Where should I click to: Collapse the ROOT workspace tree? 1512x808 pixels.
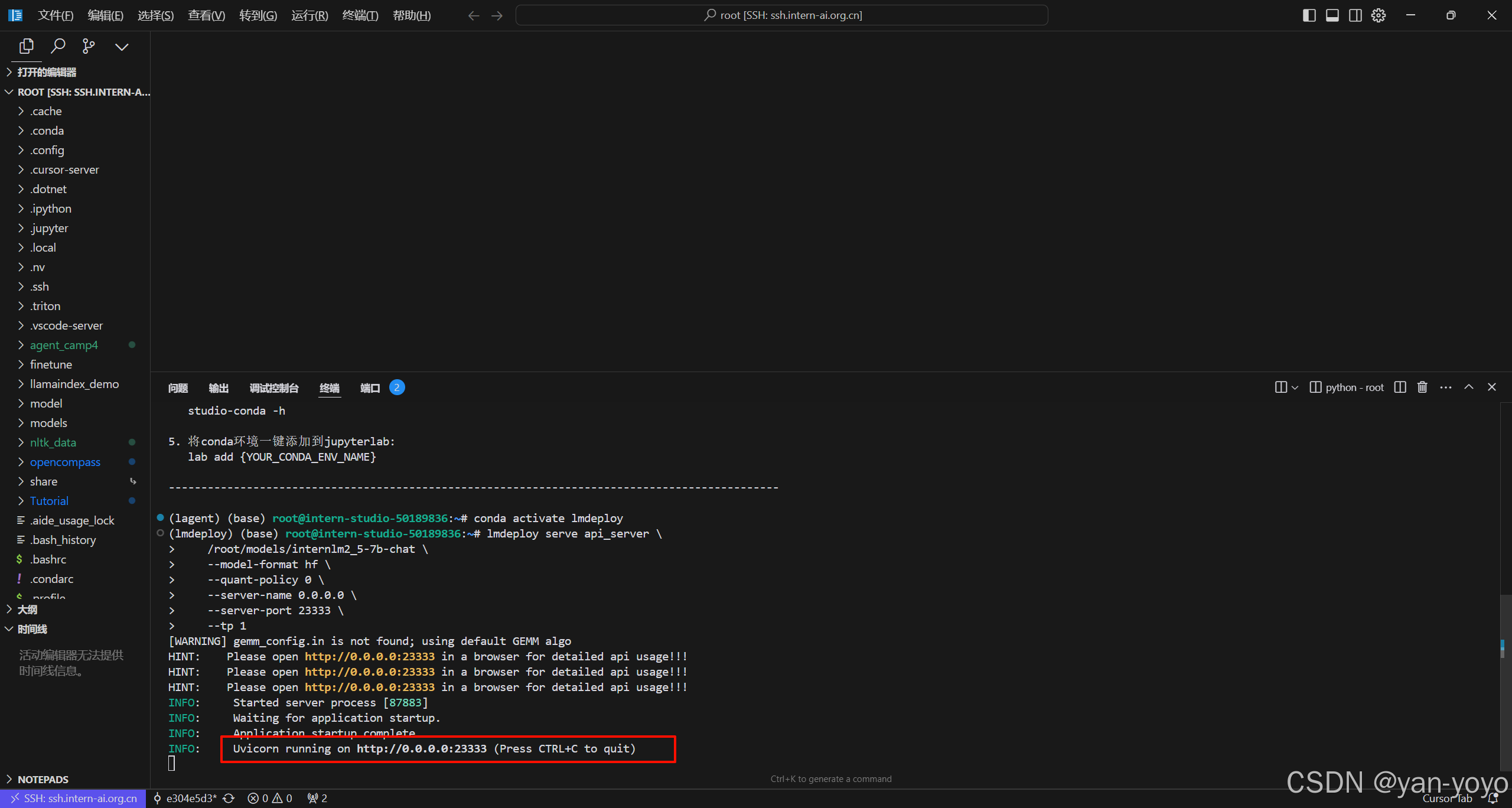(x=9, y=92)
